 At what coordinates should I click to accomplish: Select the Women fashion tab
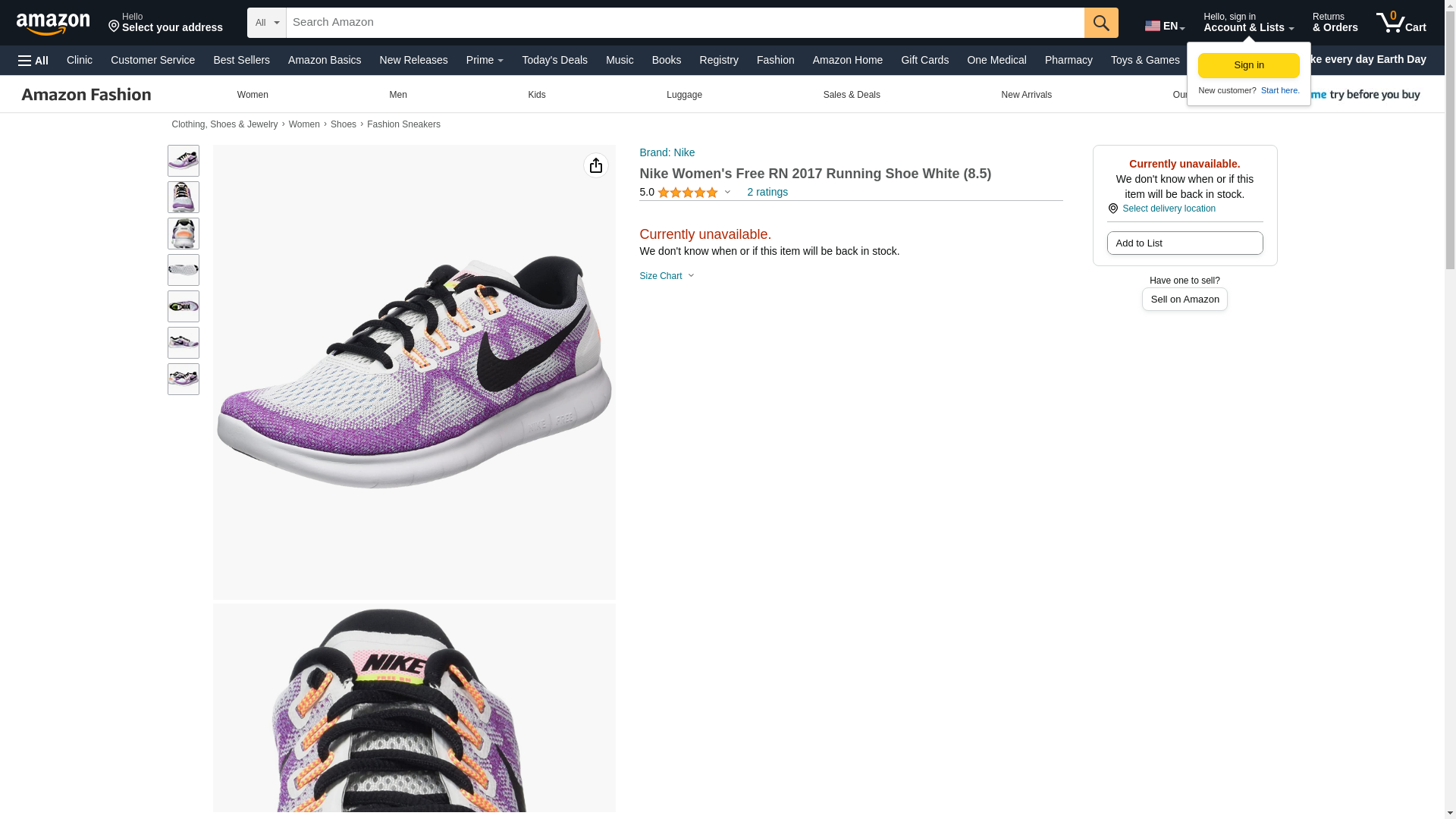point(253,95)
